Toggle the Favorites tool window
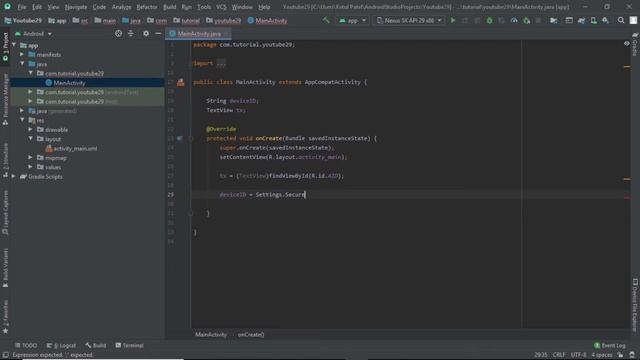Image resolution: width=640 pixels, height=360 pixels. point(5,316)
